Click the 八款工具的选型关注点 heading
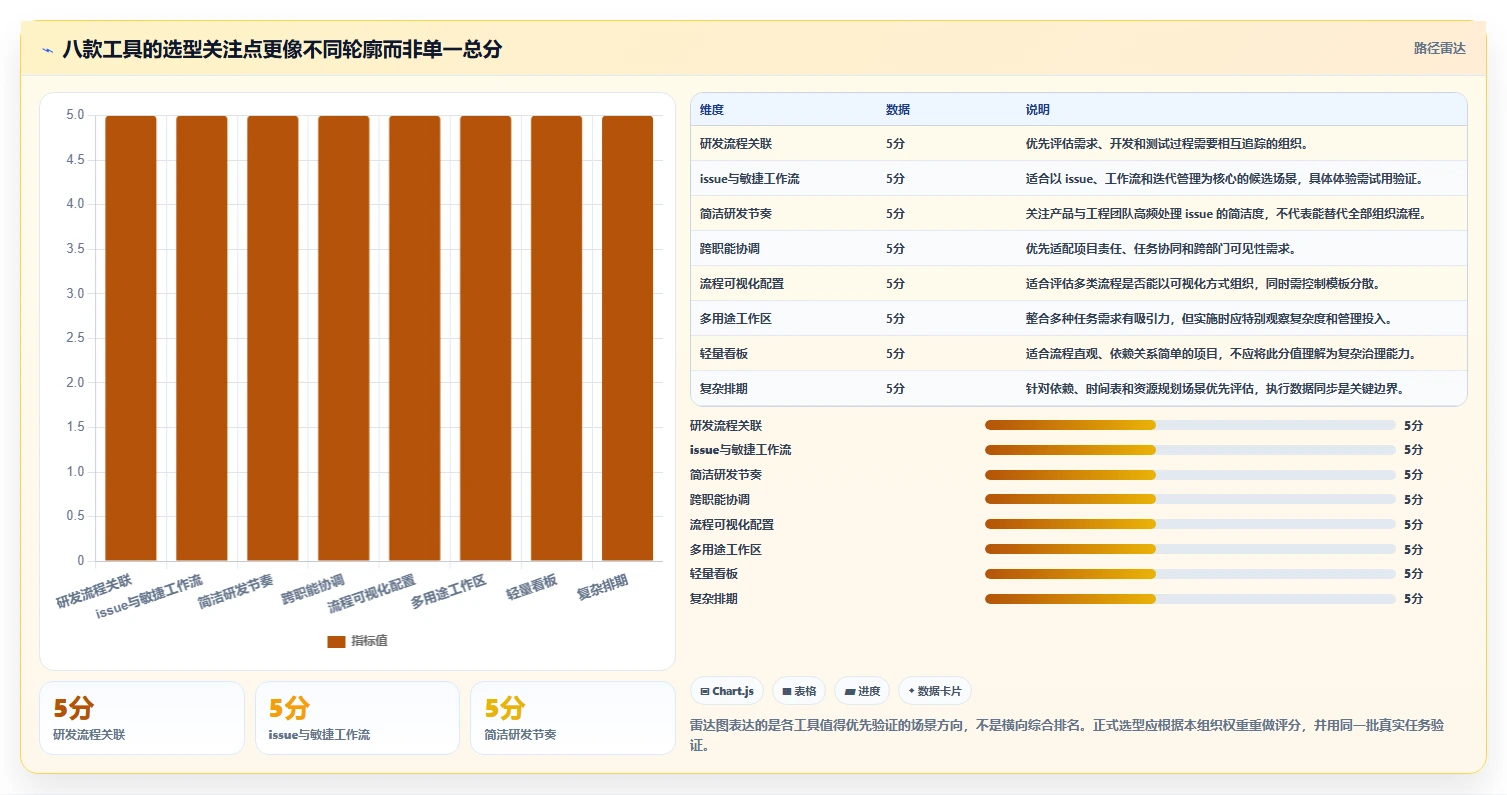Image resolution: width=1507 pixels, height=795 pixels. pyautogui.click(x=282, y=49)
